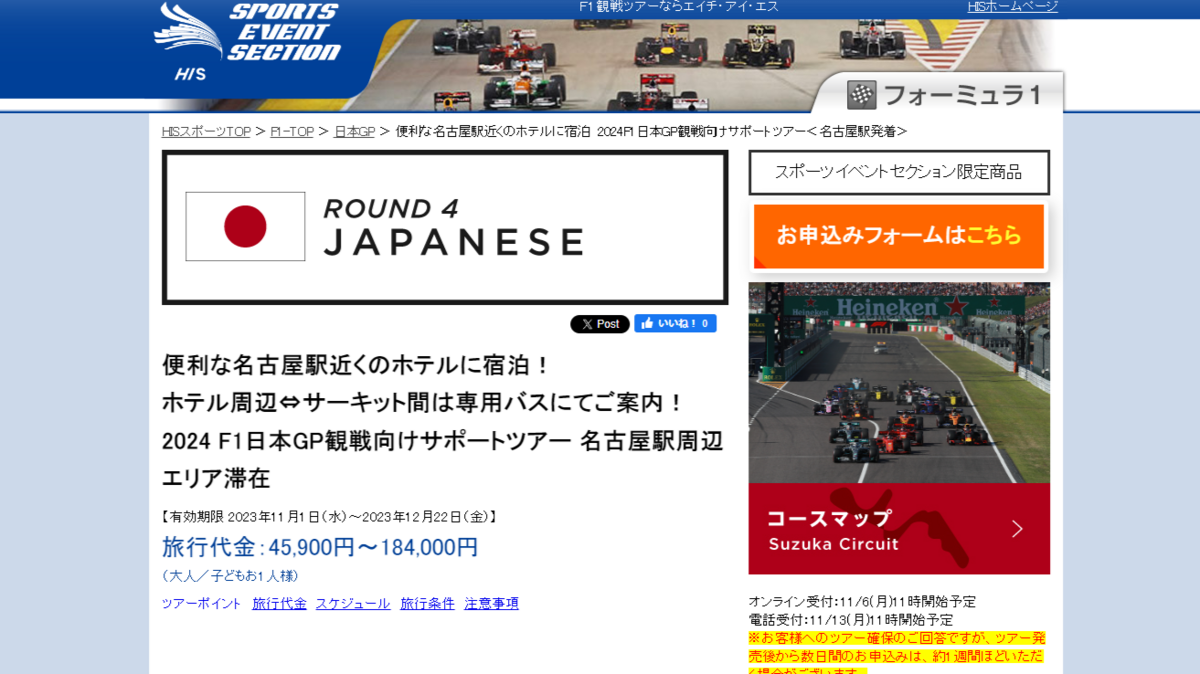Viewport: 1200px width, 674px height.
Task: Jump to スケジュール section link
Action: [x=353, y=603]
